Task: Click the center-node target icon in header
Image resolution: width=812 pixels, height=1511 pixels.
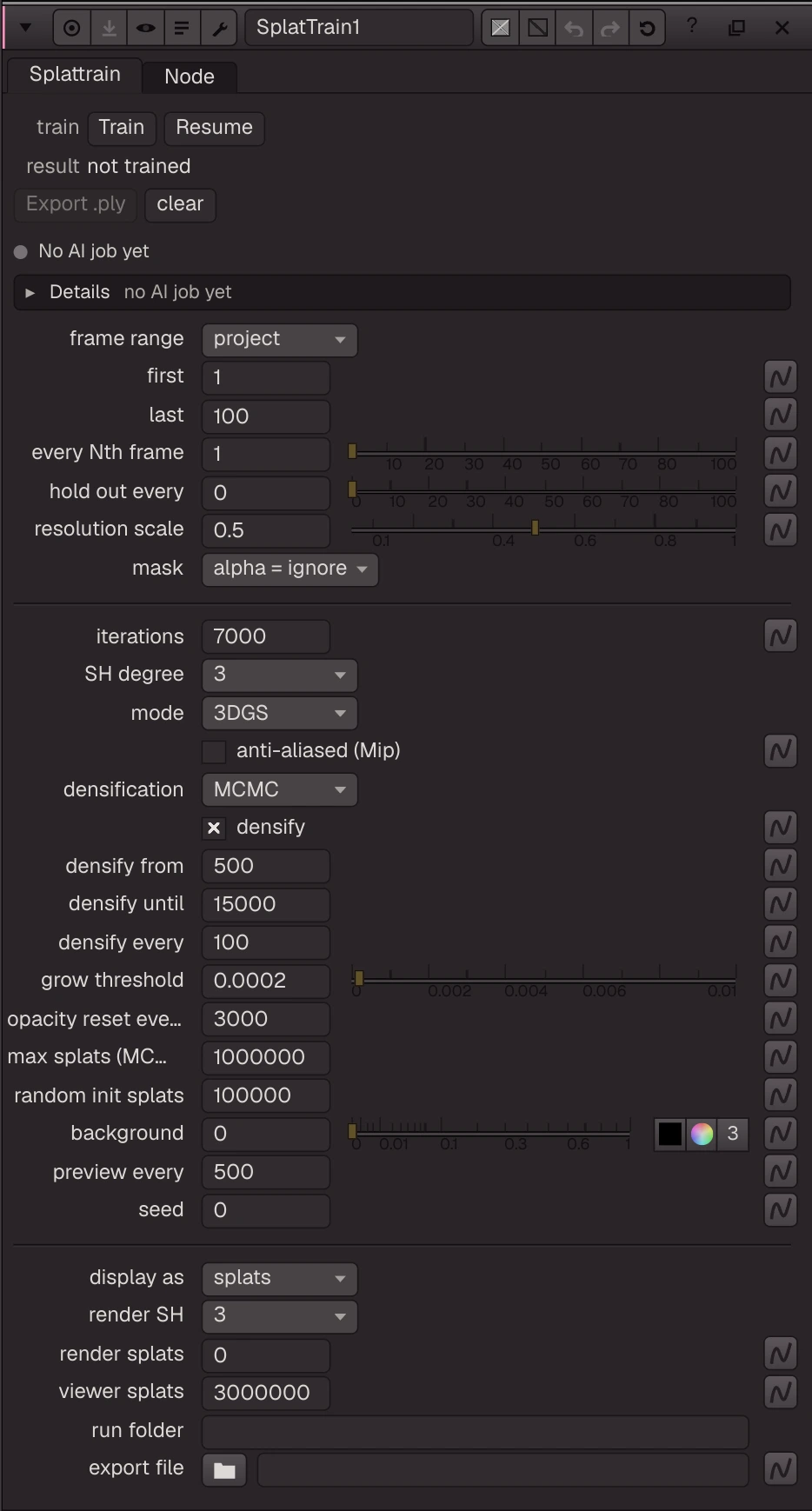Action: [72, 28]
